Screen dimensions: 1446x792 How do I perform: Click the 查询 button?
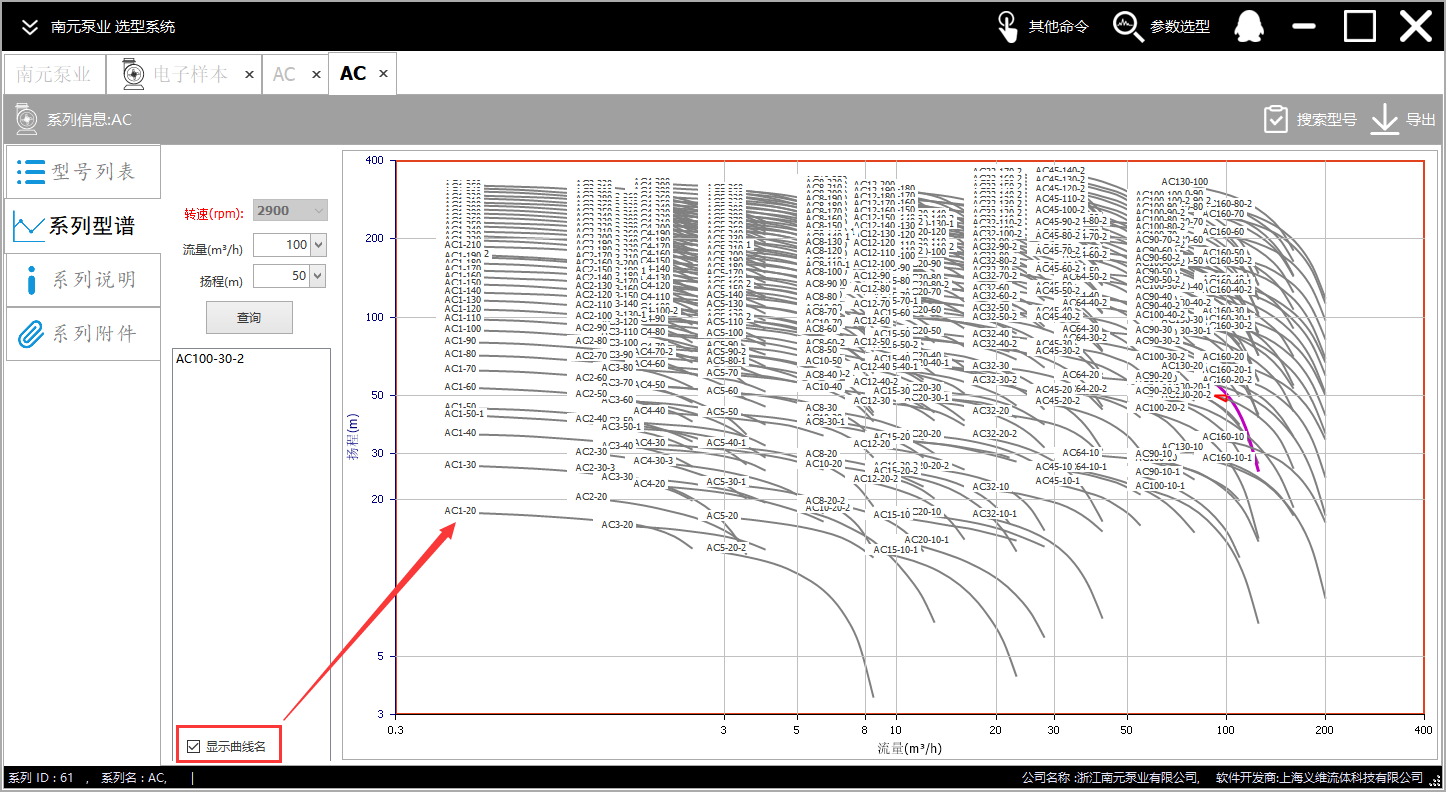[249, 317]
